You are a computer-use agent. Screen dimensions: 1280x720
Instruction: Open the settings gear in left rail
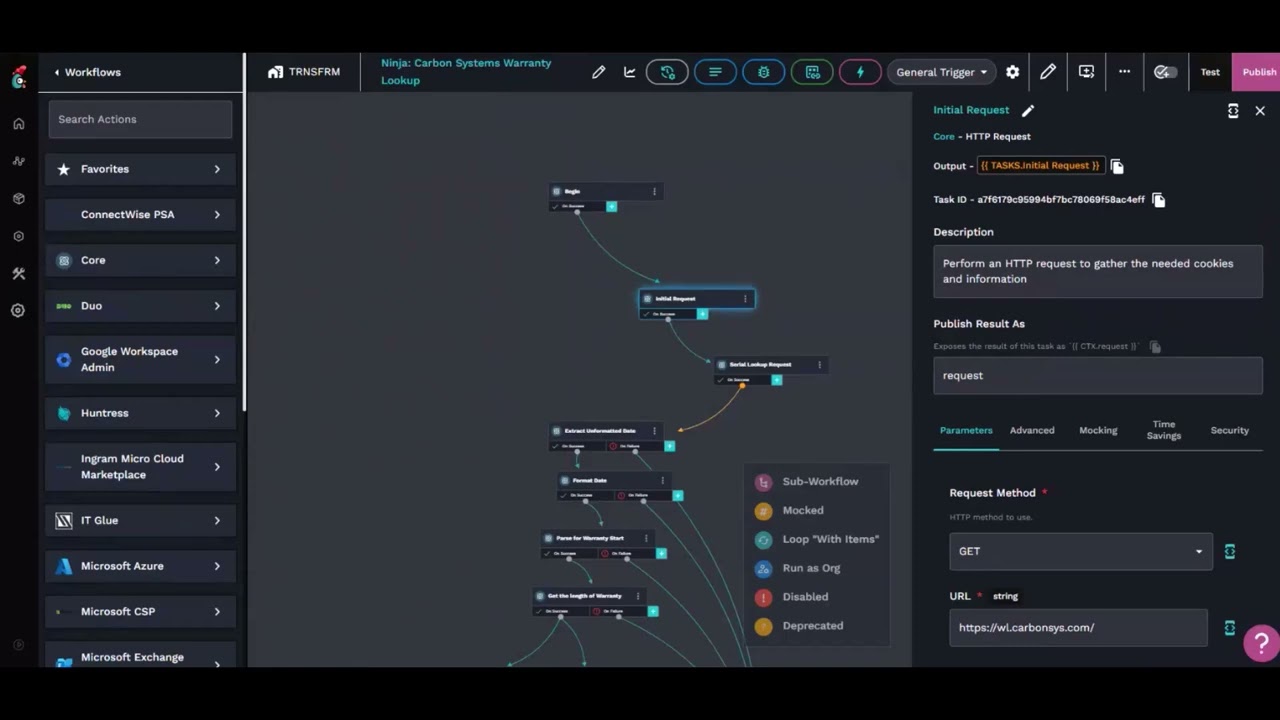pyautogui.click(x=18, y=311)
